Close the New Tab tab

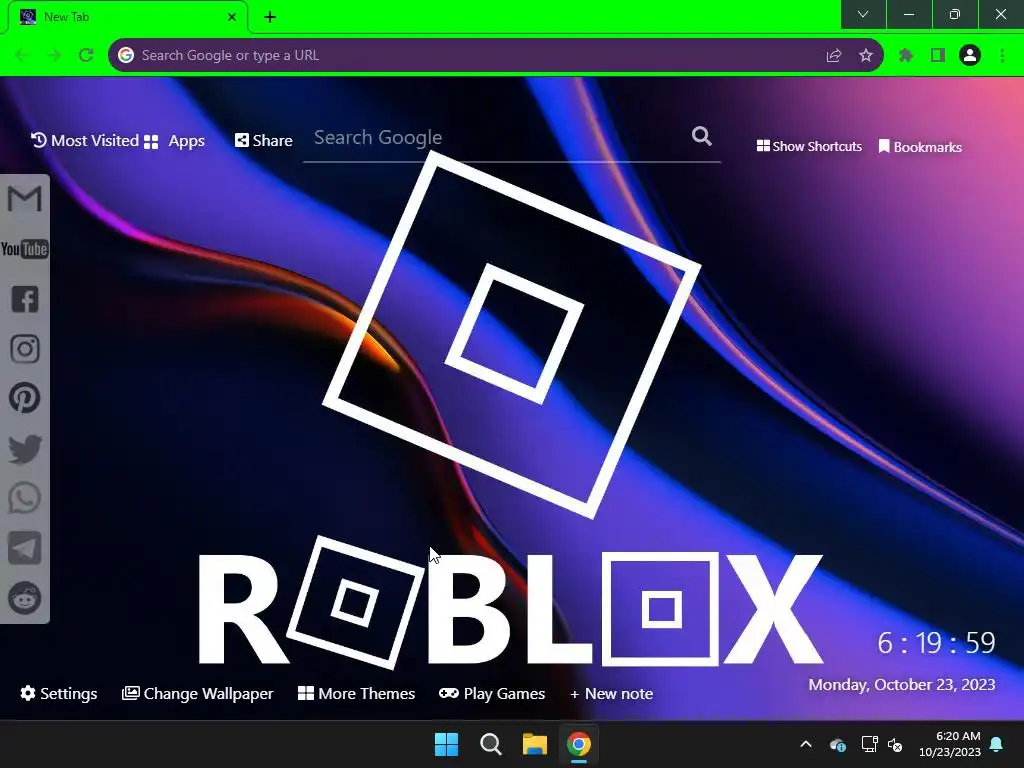click(231, 17)
